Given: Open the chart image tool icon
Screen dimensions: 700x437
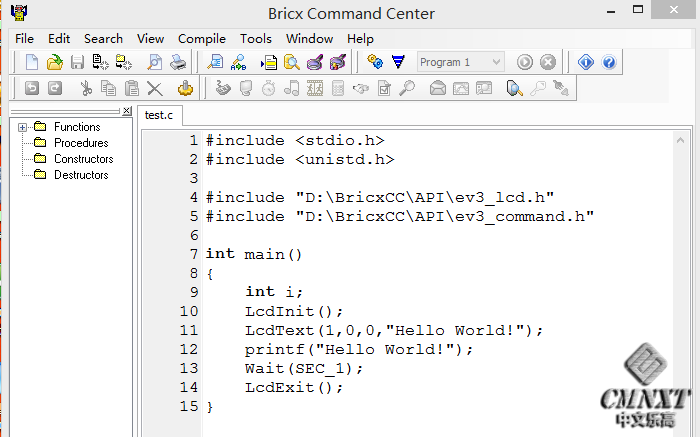Looking at the screenshot, I should point(461,88).
